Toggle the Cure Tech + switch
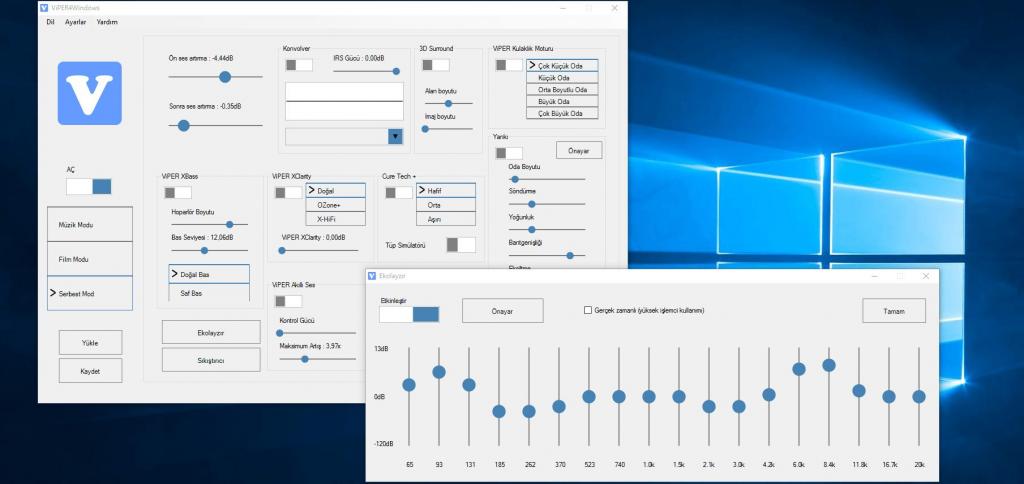The width and height of the screenshot is (1024, 484). pyautogui.click(x=398, y=193)
